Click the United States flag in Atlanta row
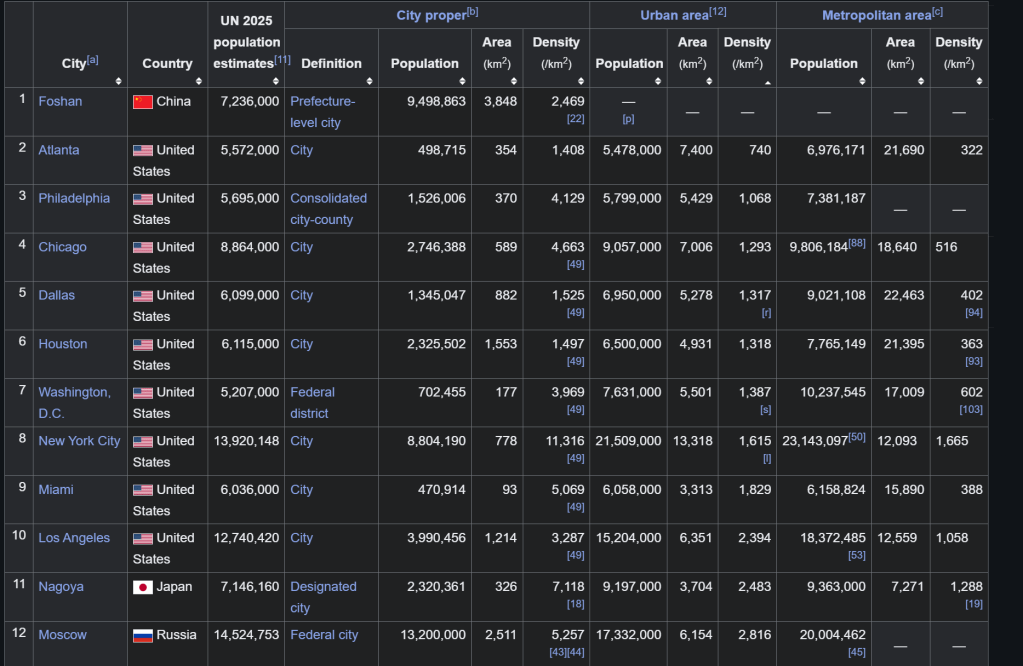The width and height of the screenshot is (1023, 666). point(142,151)
